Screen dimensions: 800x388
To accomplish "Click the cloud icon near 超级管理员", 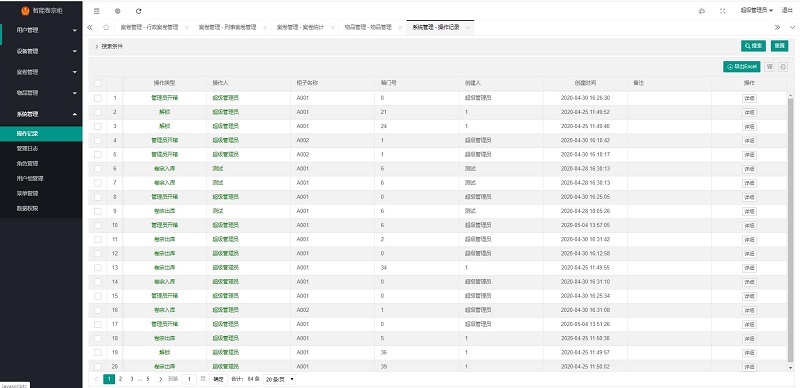I will click(x=702, y=11).
